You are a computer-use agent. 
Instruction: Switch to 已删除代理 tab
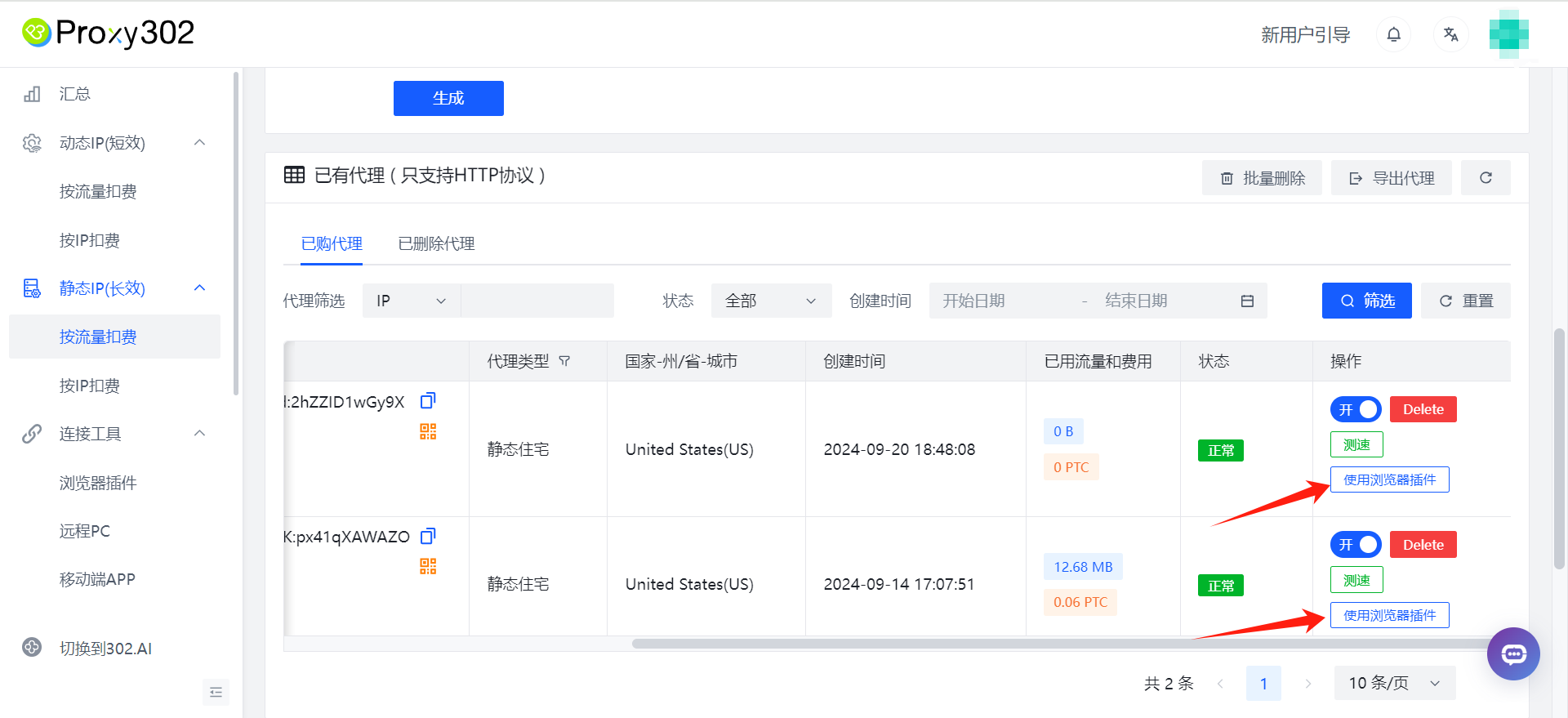tap(436, 243)
